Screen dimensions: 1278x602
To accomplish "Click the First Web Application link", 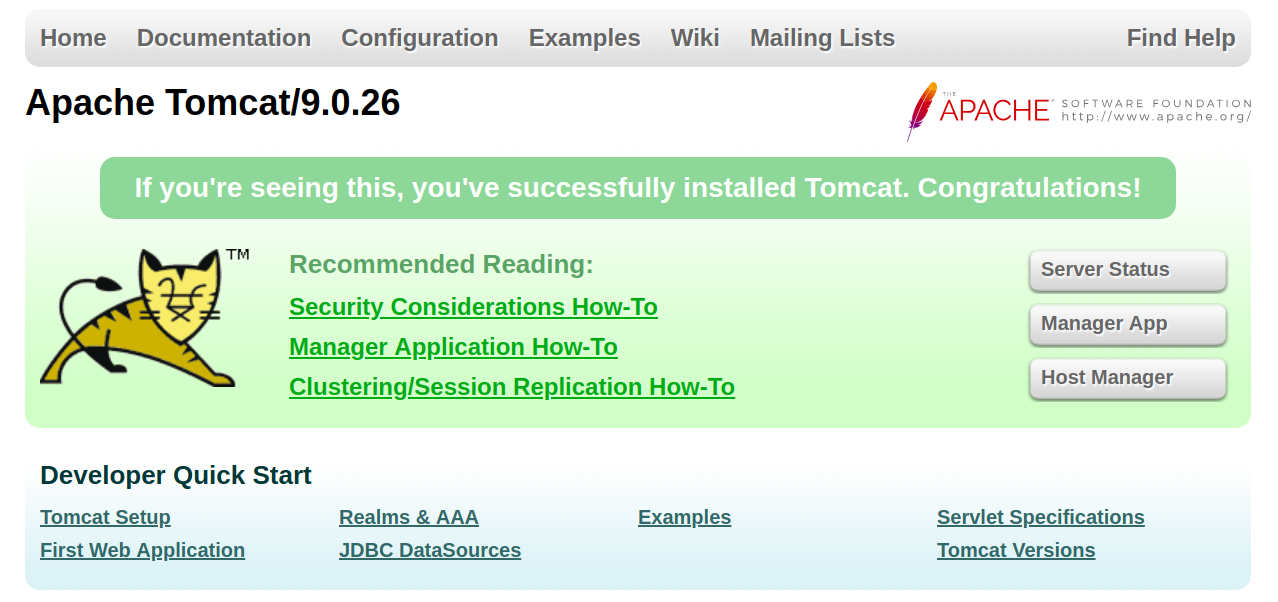I will click(x=142, y=550).
